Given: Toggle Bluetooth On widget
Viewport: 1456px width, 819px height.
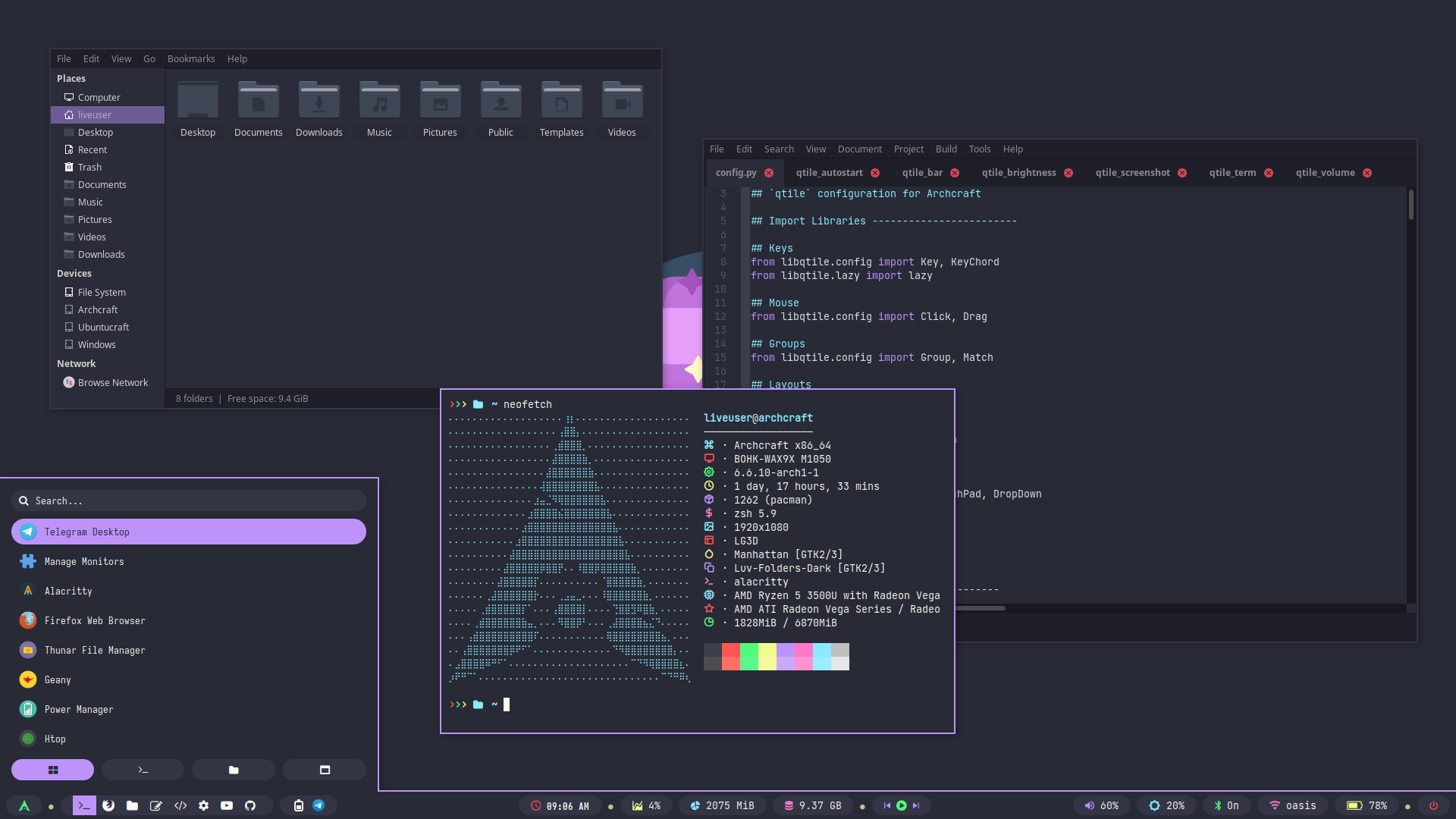Looking at the screenshot, I should (x=1226, y=805).
